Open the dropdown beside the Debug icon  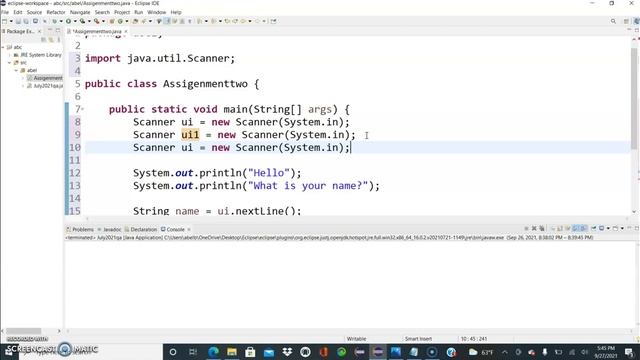pyautogui.click(x=61, y=21)
